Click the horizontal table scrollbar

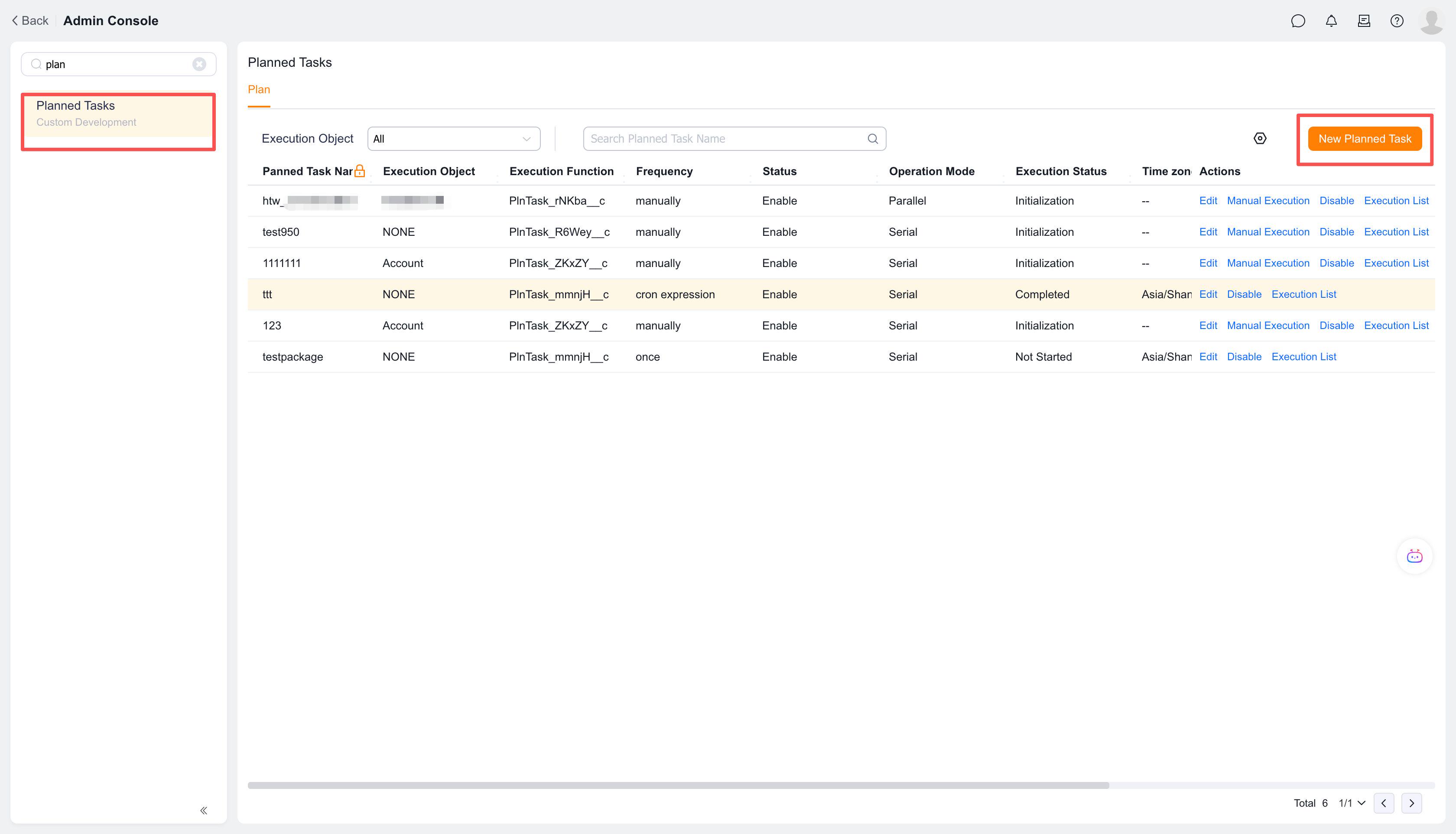coord(679,785)
